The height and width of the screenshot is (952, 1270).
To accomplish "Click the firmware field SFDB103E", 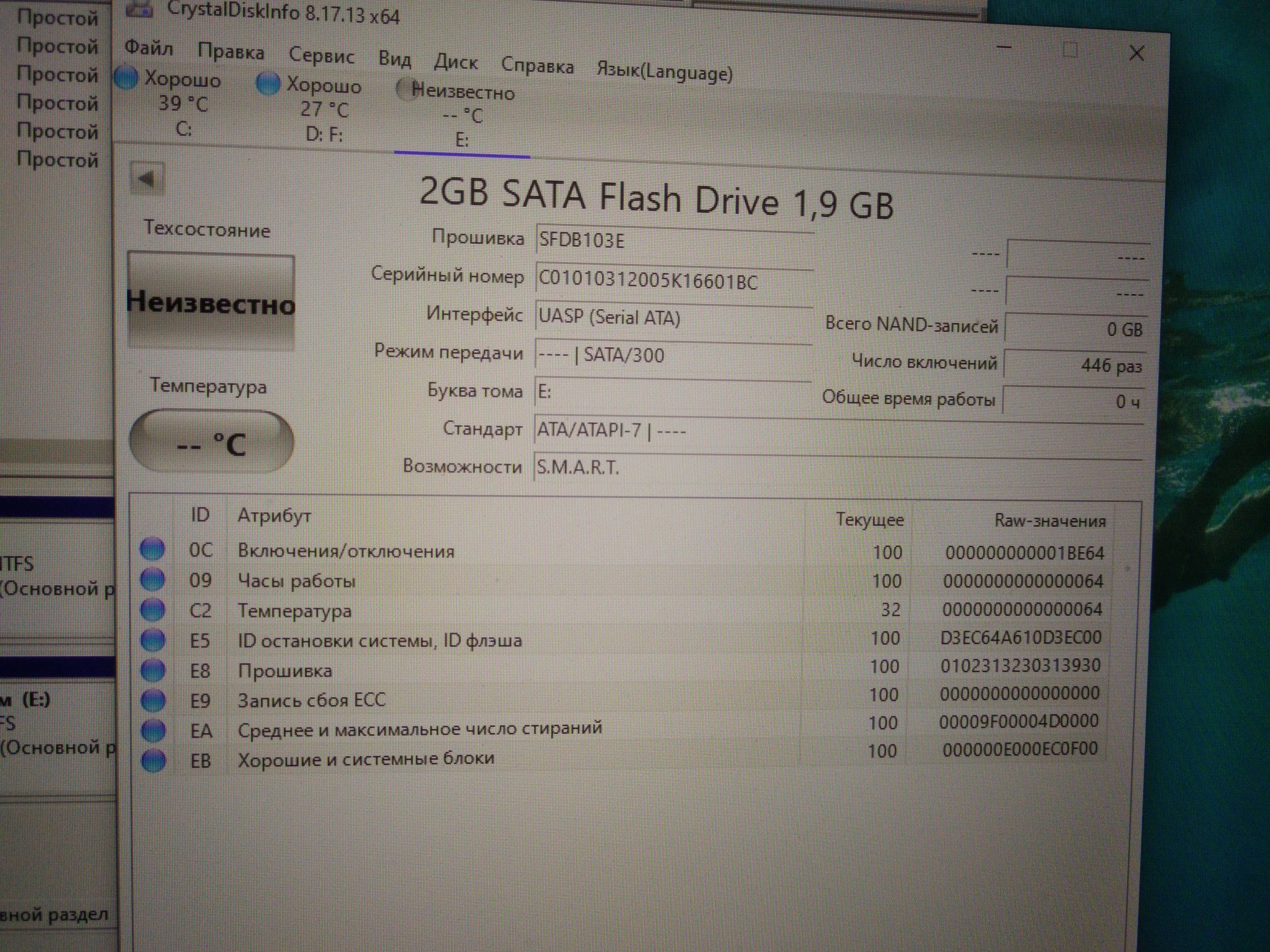I will coord(674,241).
